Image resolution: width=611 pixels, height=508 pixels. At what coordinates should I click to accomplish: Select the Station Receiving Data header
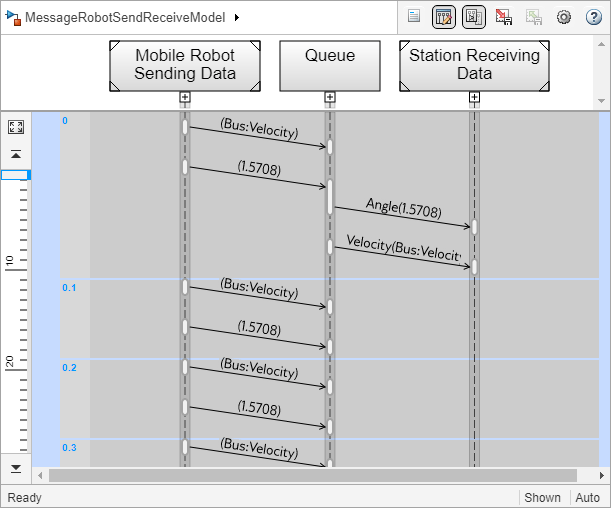474,65
